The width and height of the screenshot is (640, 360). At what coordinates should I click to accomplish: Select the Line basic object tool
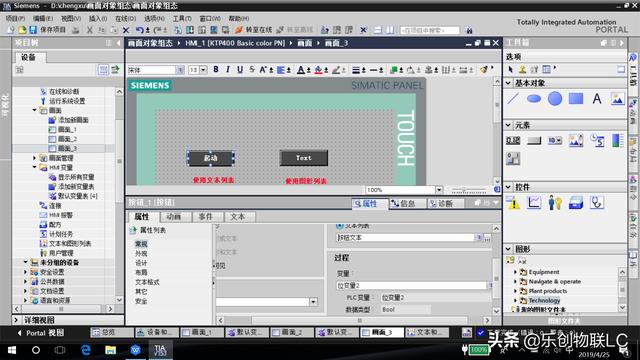tap(513, 98)
